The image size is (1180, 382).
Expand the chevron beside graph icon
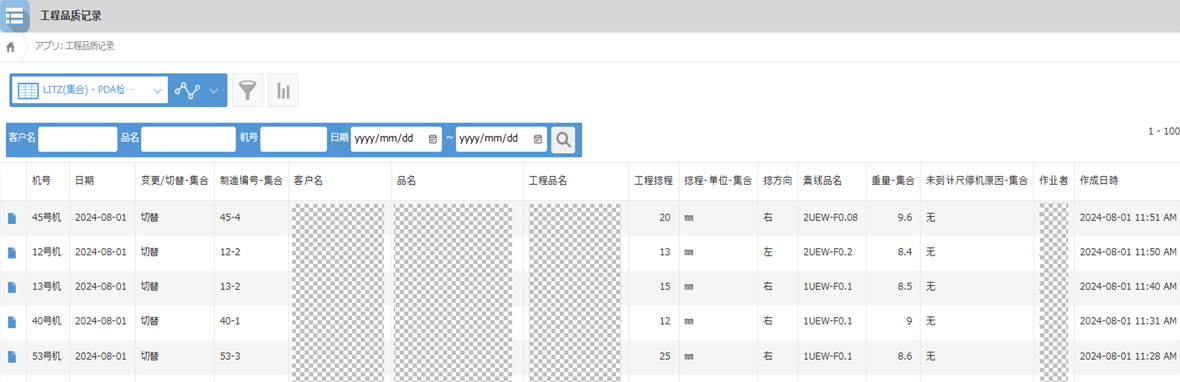[214, 91]
